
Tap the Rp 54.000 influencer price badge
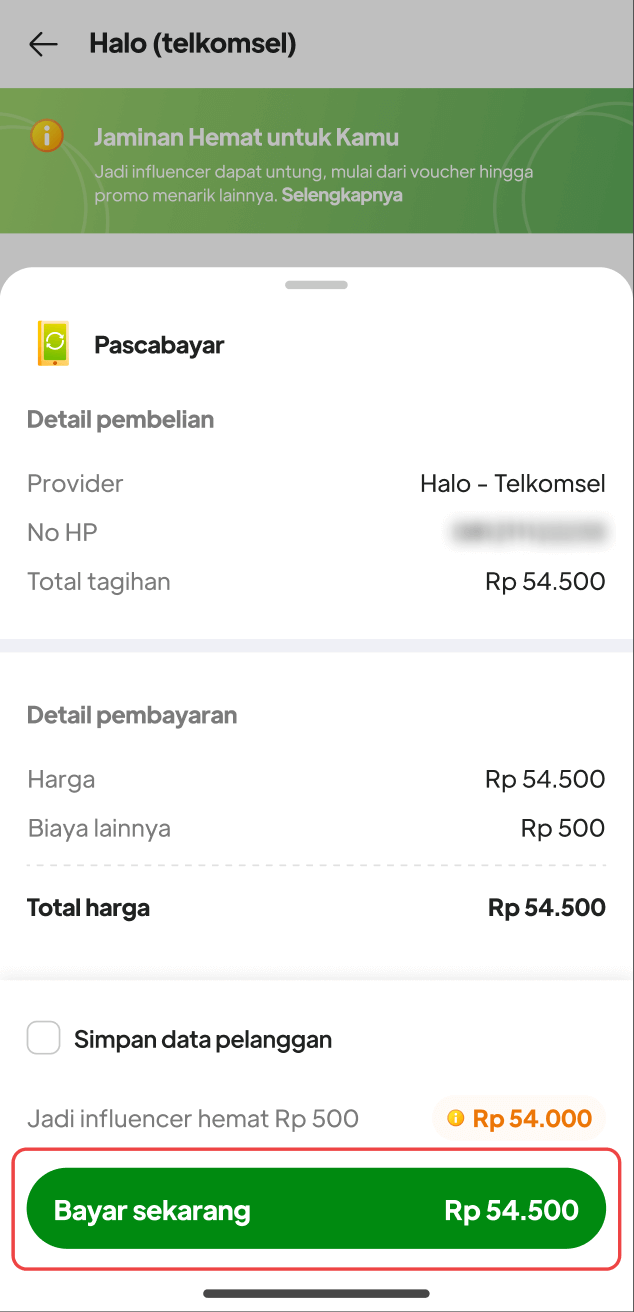click(x=520, y=1119)
